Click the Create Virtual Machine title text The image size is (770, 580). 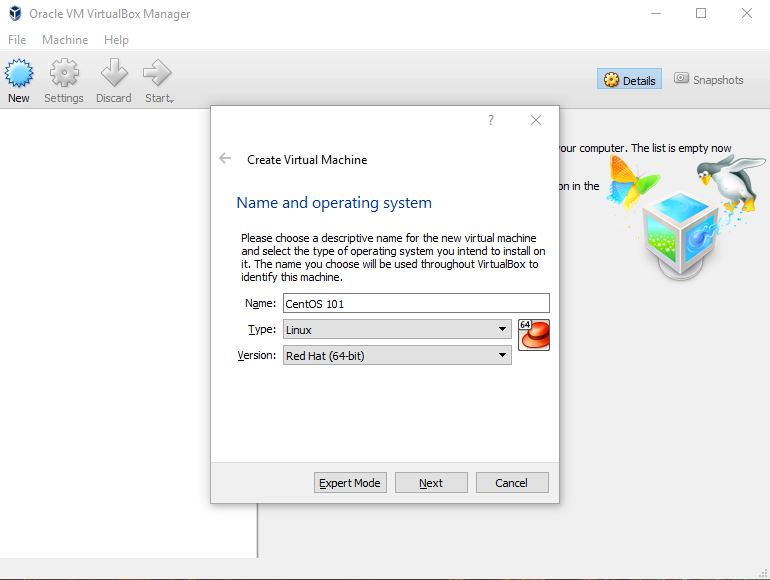[307, 160]
